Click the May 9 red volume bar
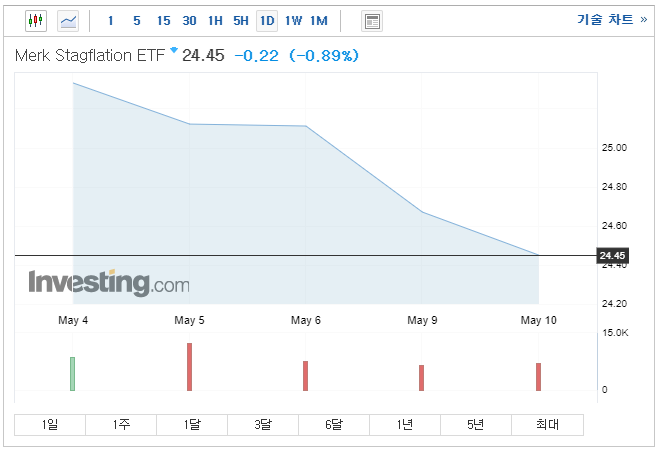 pyautogui.click(x=422, y=378)
